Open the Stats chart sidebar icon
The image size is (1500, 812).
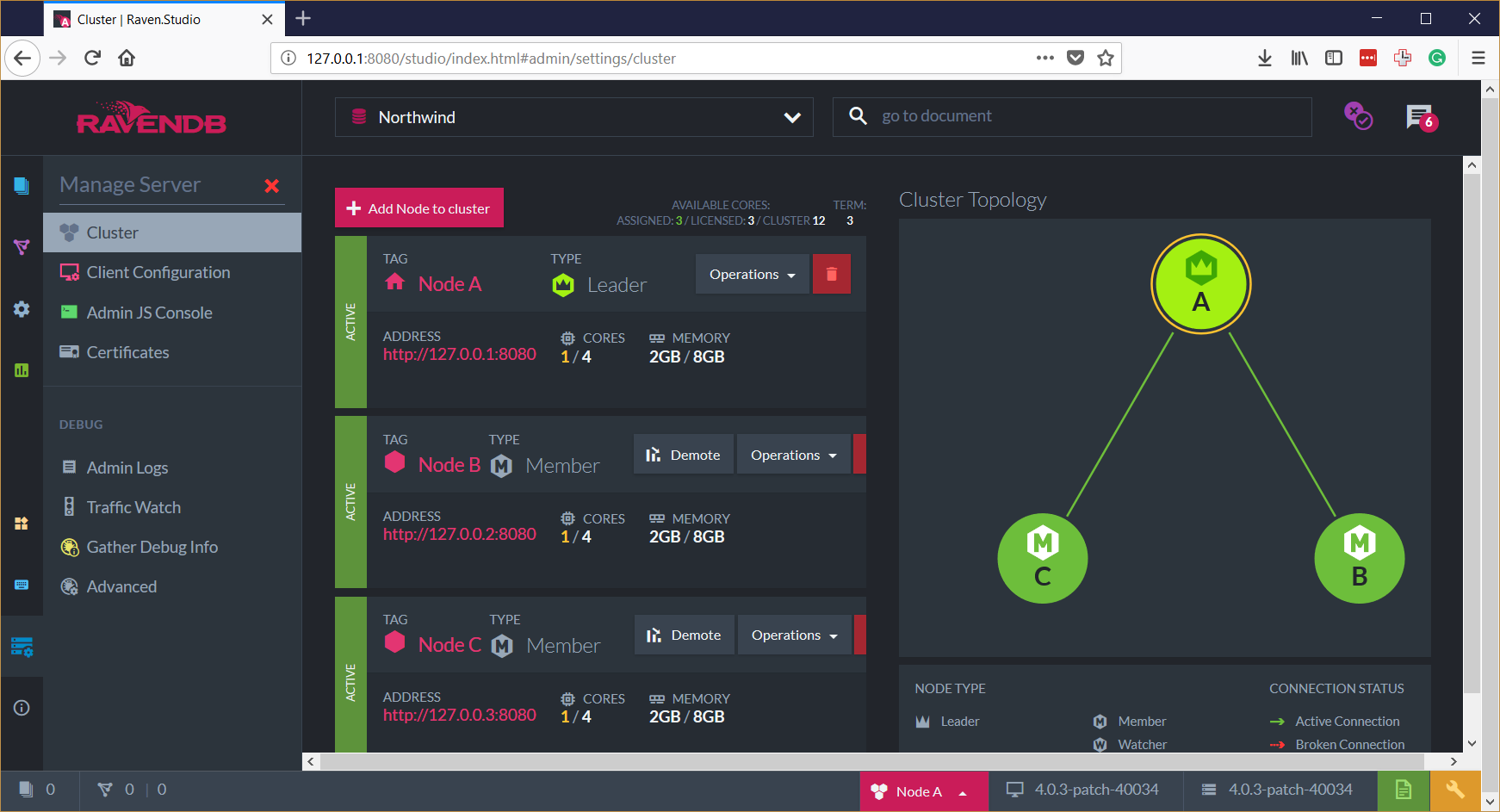22,370
